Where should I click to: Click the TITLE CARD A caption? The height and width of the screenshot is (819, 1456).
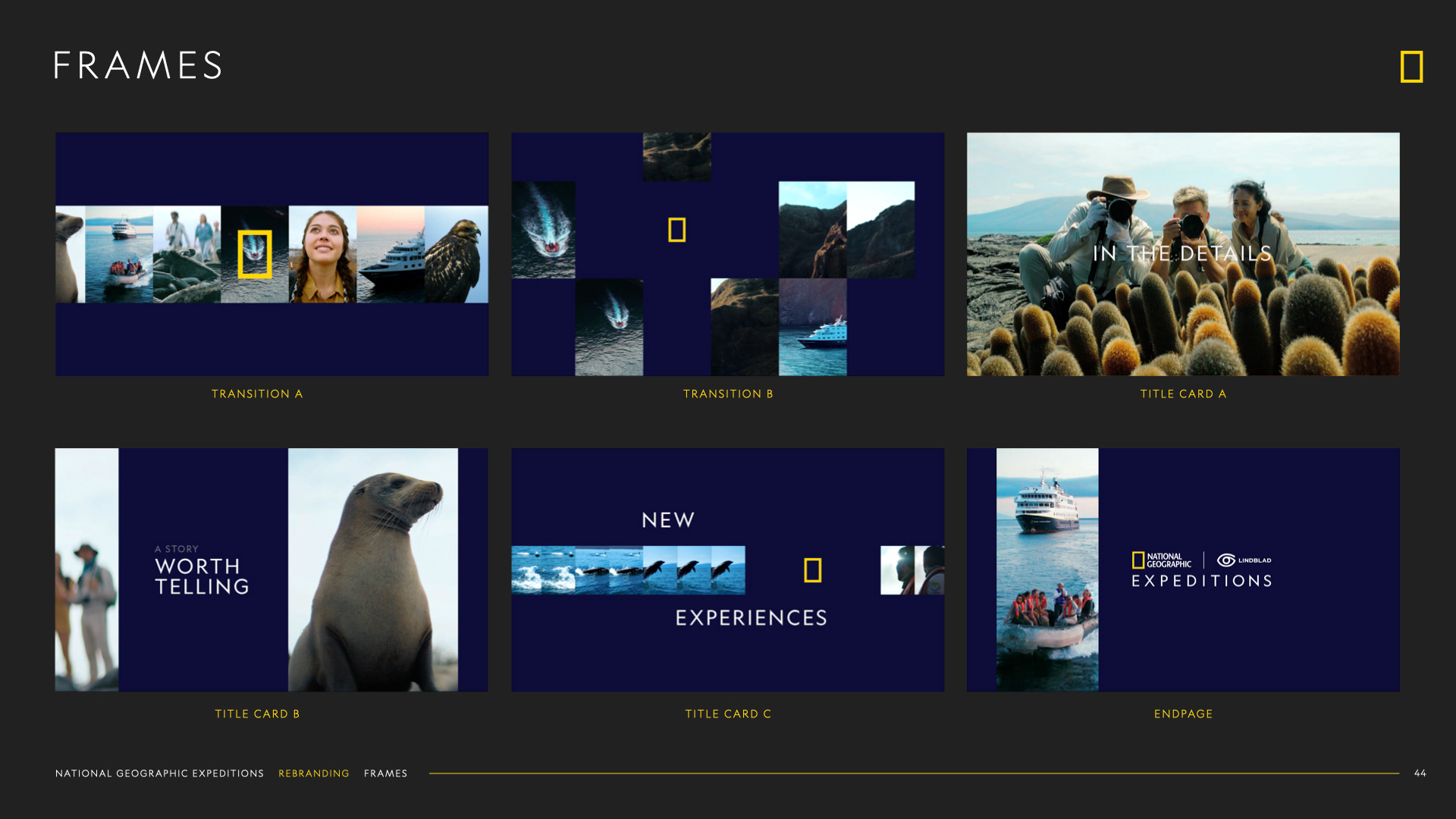1183,394
